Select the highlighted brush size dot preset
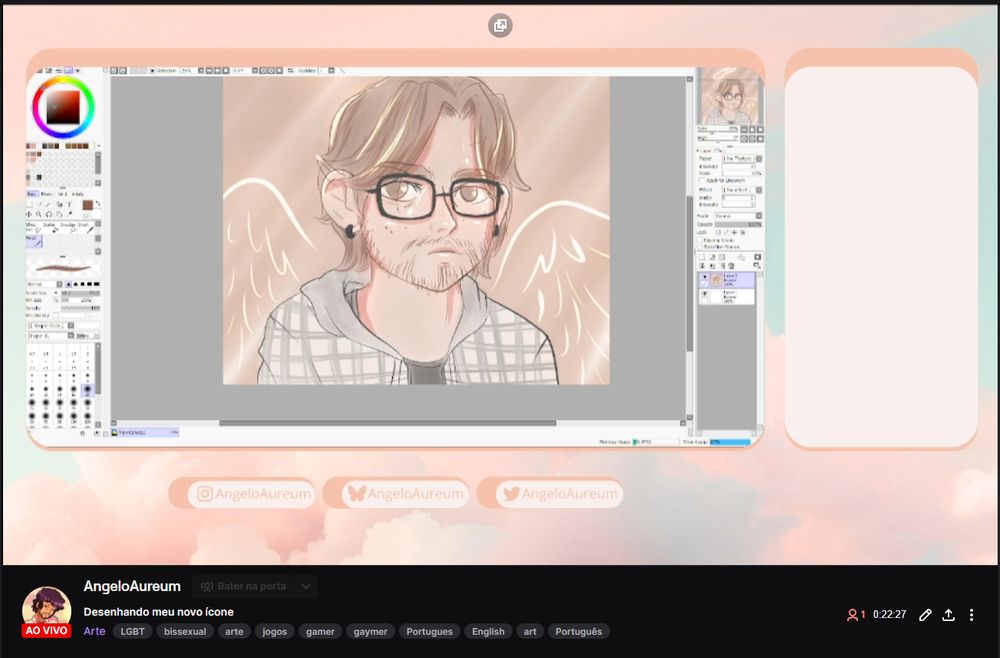Viewport: 1000px width, 658px height. (x=87, y=389)
